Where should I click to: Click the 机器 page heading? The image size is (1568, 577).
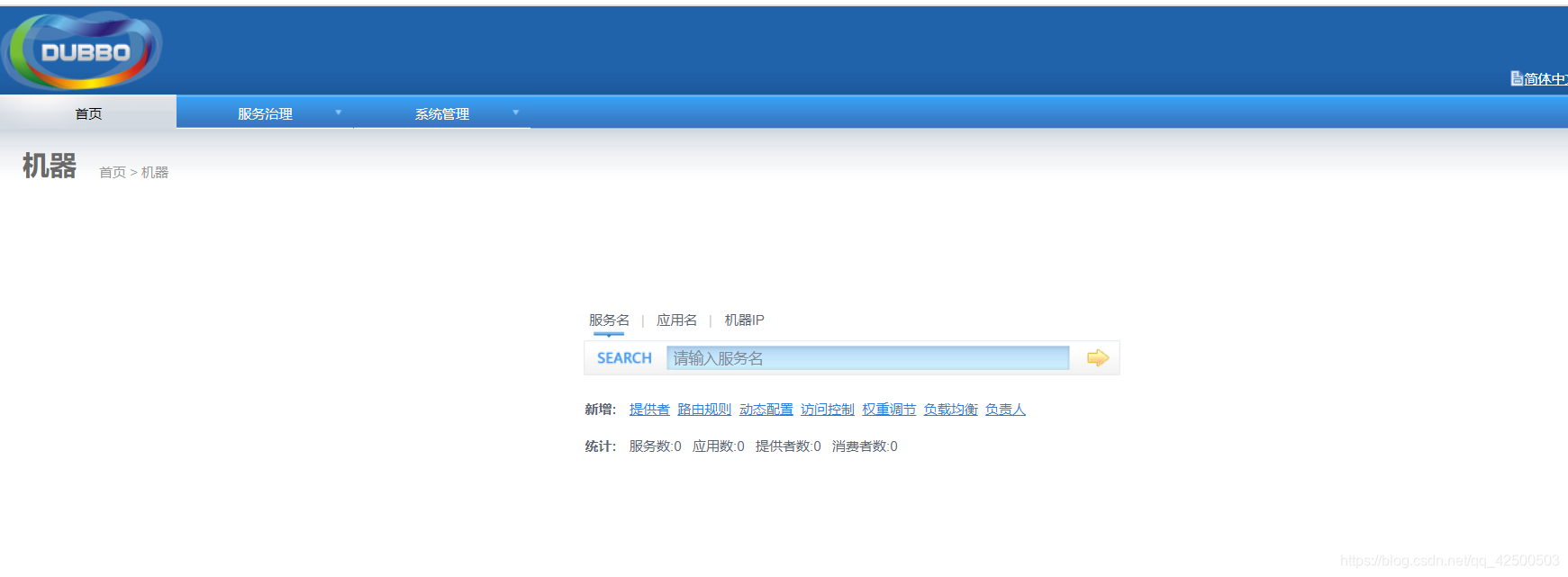pos(50,166)
